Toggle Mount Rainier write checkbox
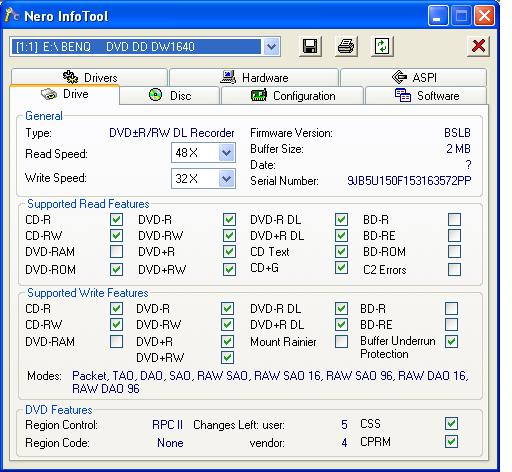This screenshot has height=472, width=512. [x=341, y=342]
